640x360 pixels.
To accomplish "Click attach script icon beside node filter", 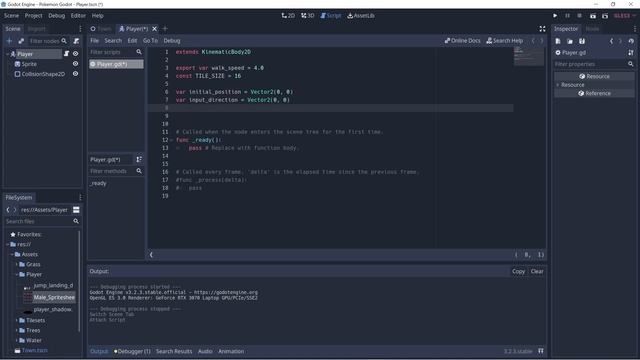I will (76, 41).
